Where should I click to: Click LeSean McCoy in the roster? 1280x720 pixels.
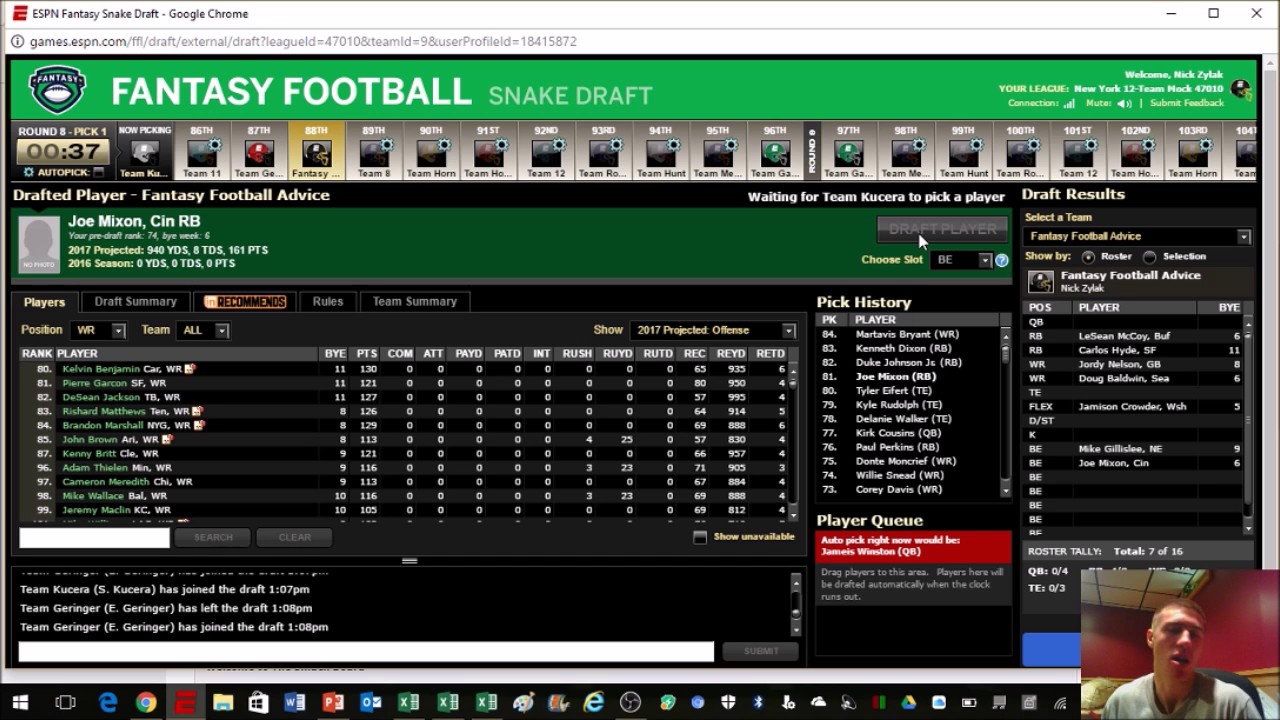1124,336
